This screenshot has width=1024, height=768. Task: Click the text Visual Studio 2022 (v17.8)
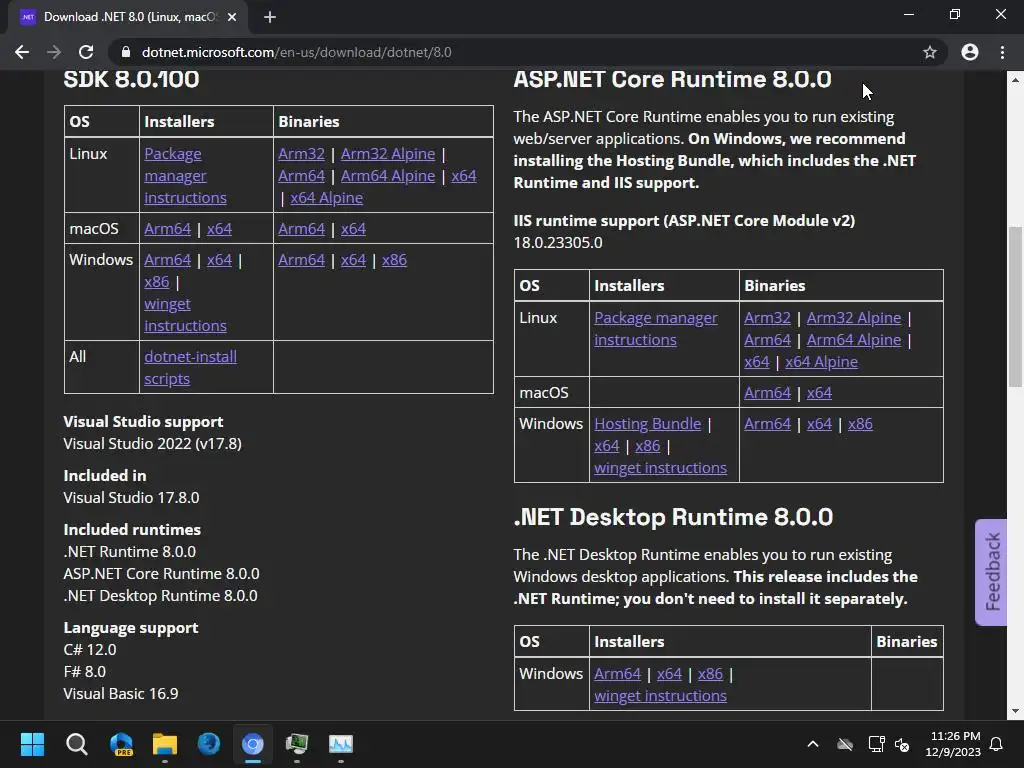(x=152, y=444)
